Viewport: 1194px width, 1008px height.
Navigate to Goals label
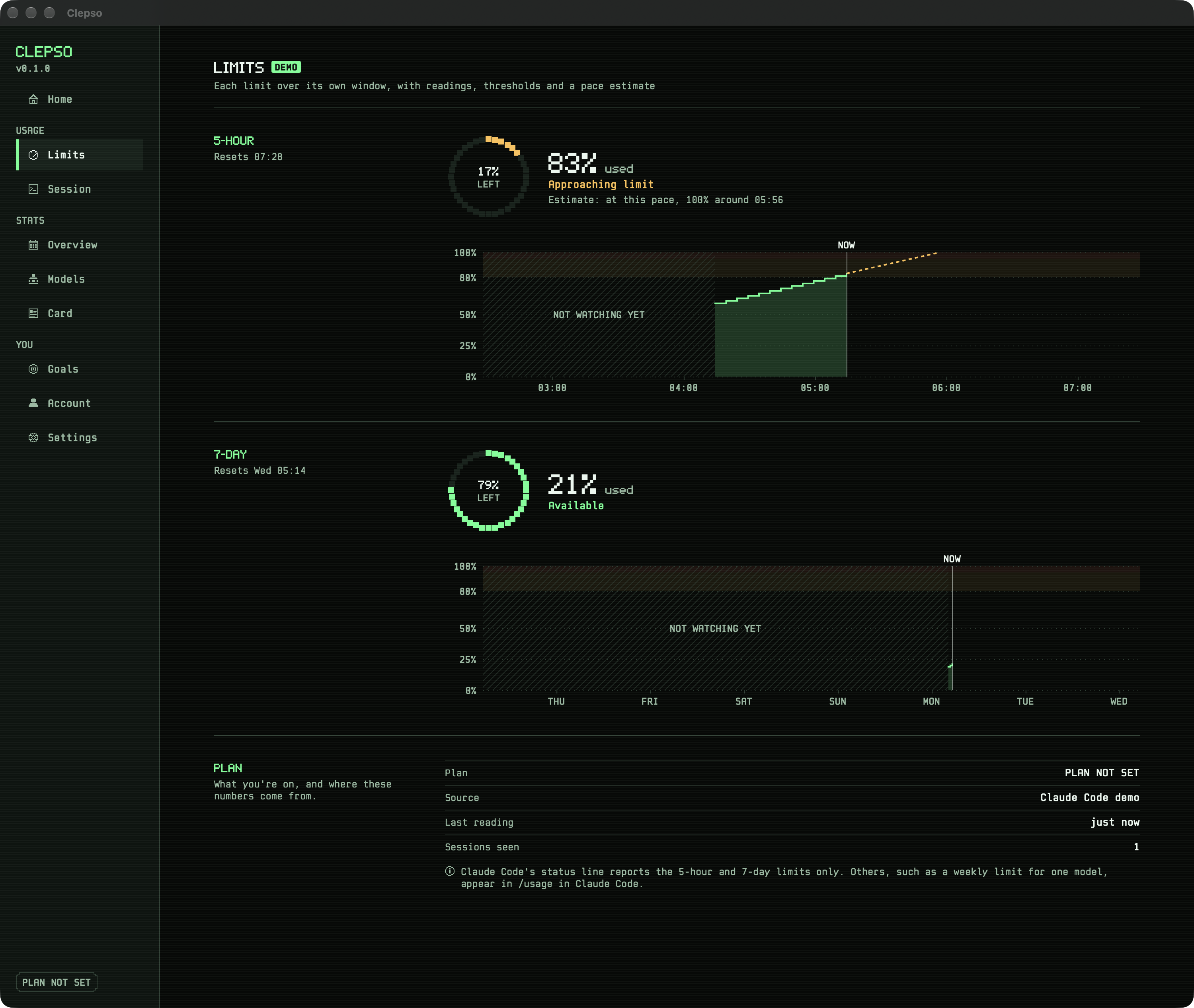click(x=63, y=369)
